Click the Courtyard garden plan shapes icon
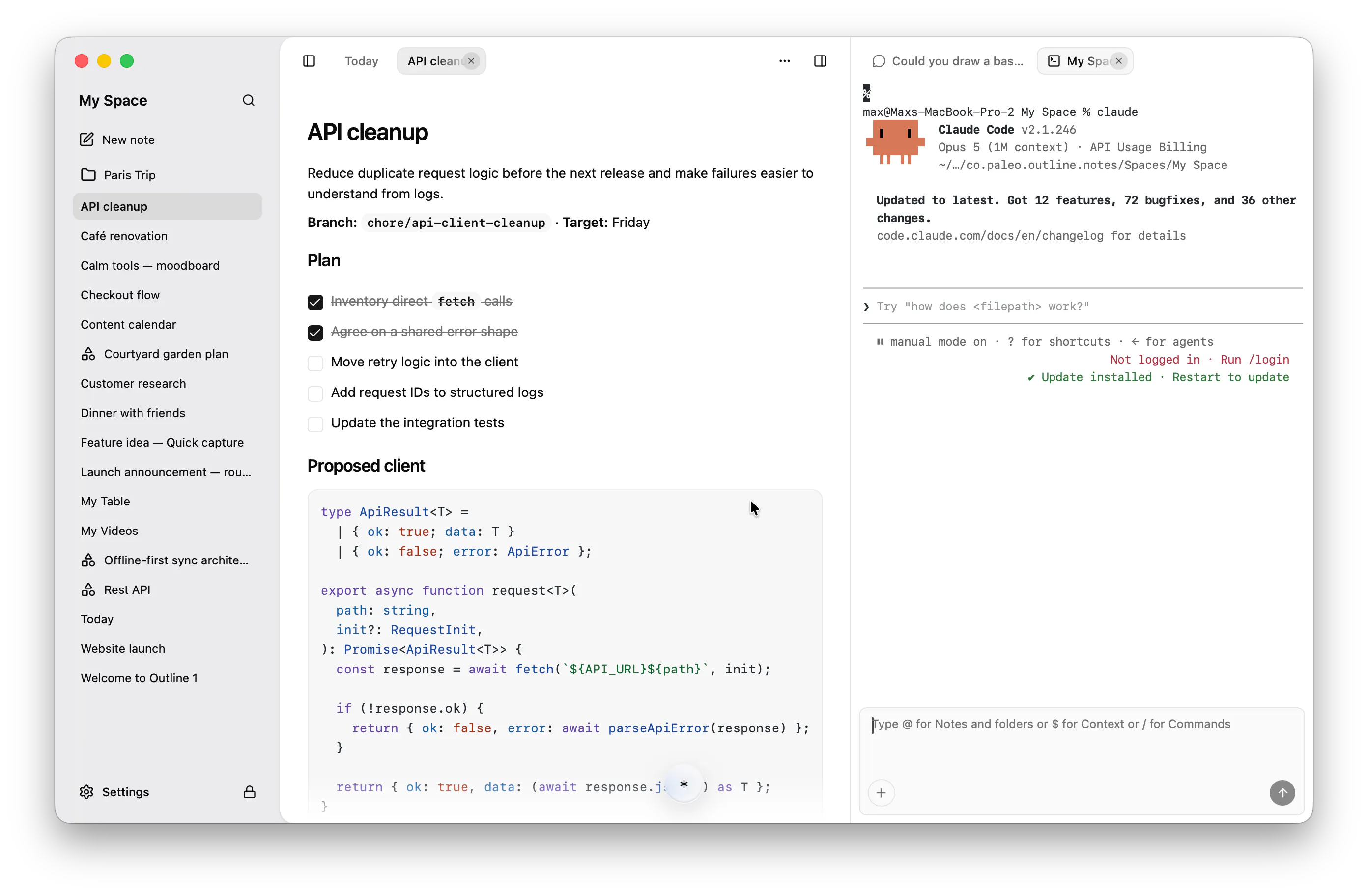The height and width of the screenshot is (896, 1368). [x=88, y=354]
